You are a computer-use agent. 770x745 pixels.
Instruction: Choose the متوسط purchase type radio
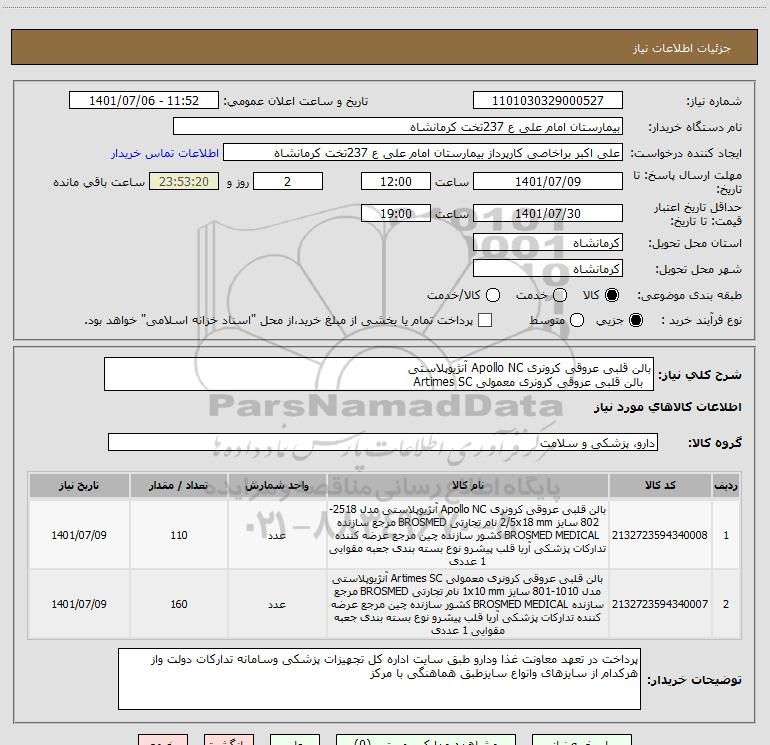pyautogui.click(x=577, y=320)
